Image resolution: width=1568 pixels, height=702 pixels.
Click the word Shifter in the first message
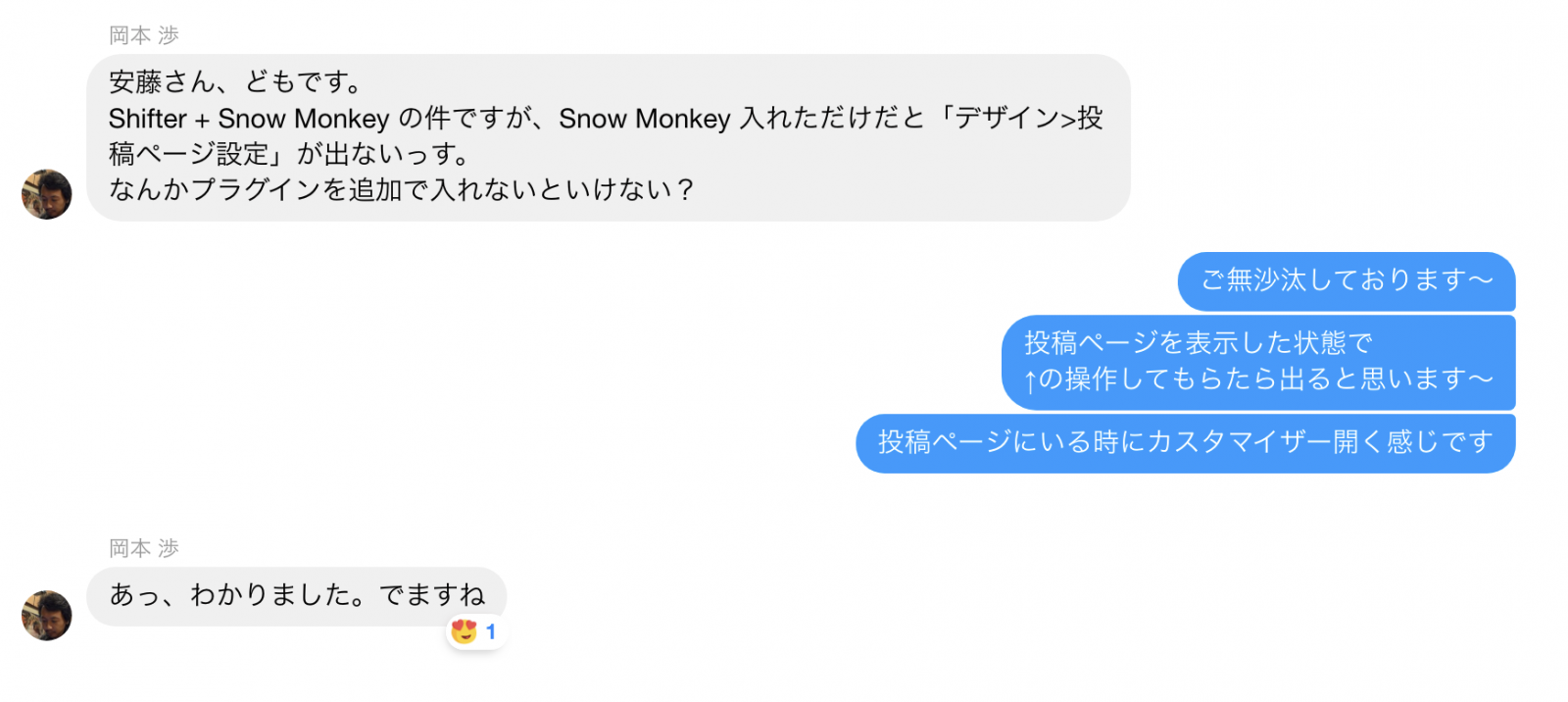tap(148, 119)
